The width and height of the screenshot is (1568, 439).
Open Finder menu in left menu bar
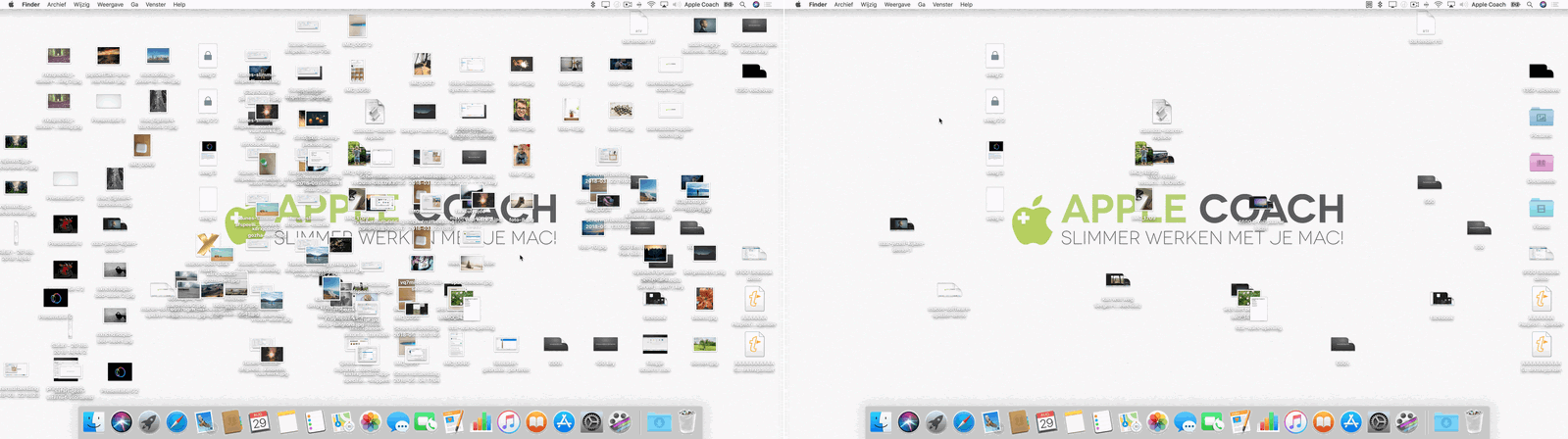[31, 4]
